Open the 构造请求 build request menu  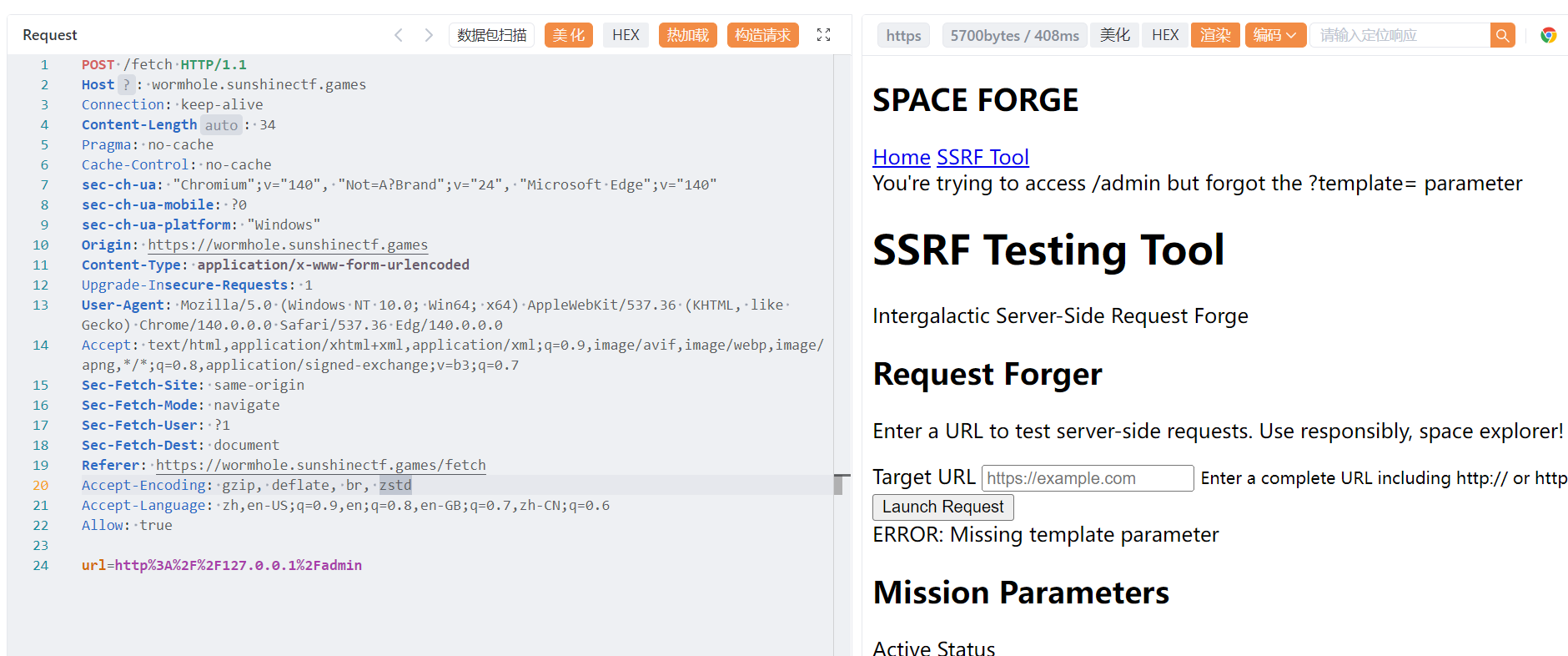[762, 35]
